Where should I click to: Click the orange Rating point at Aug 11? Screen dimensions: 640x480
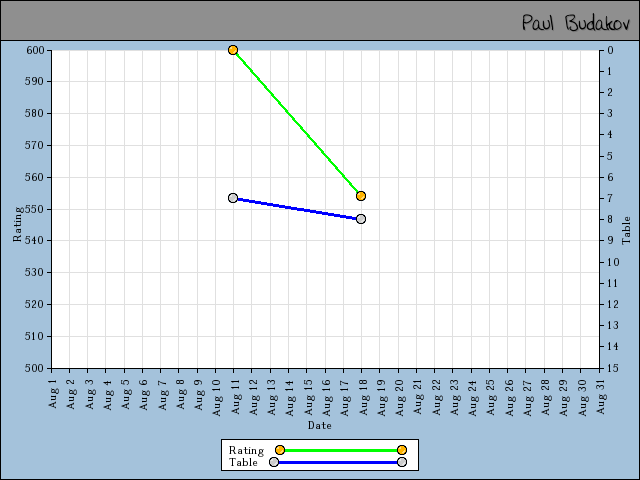click(x=233, y=50)
